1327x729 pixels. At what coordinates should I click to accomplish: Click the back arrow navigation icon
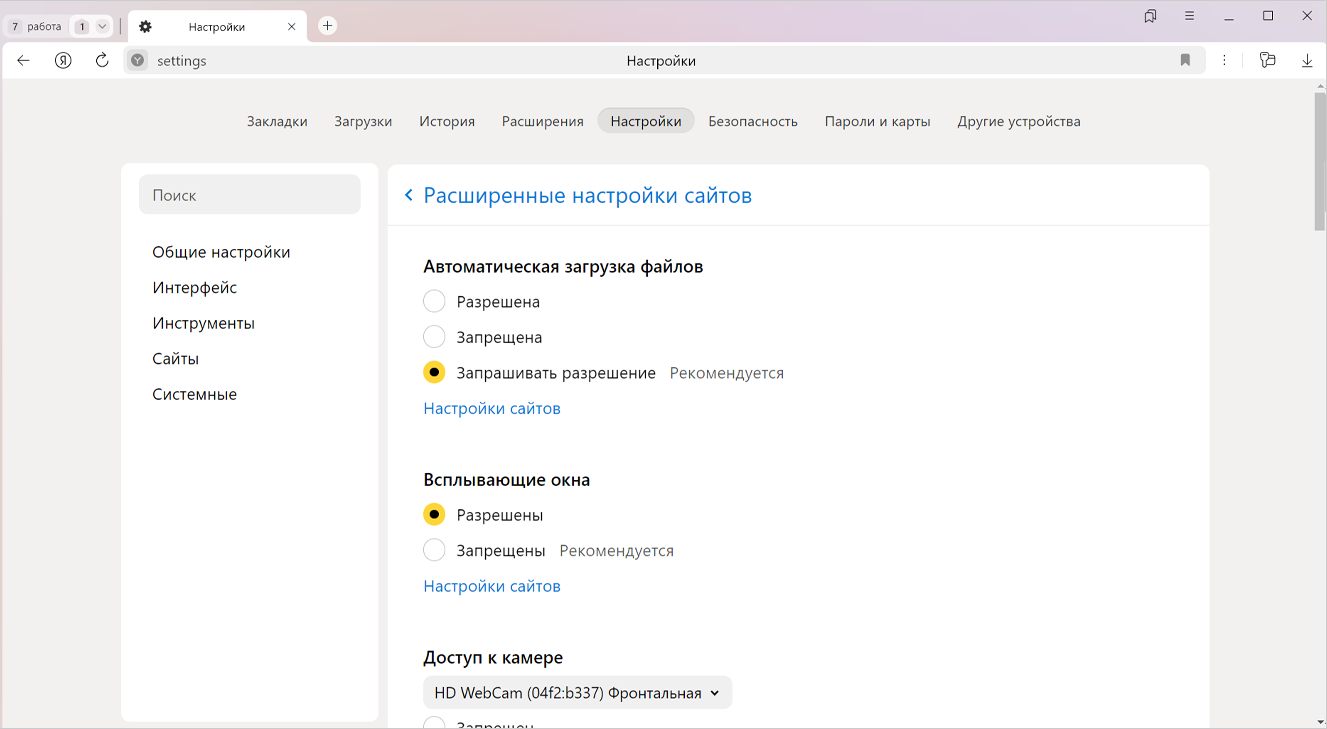pos(24,60)
